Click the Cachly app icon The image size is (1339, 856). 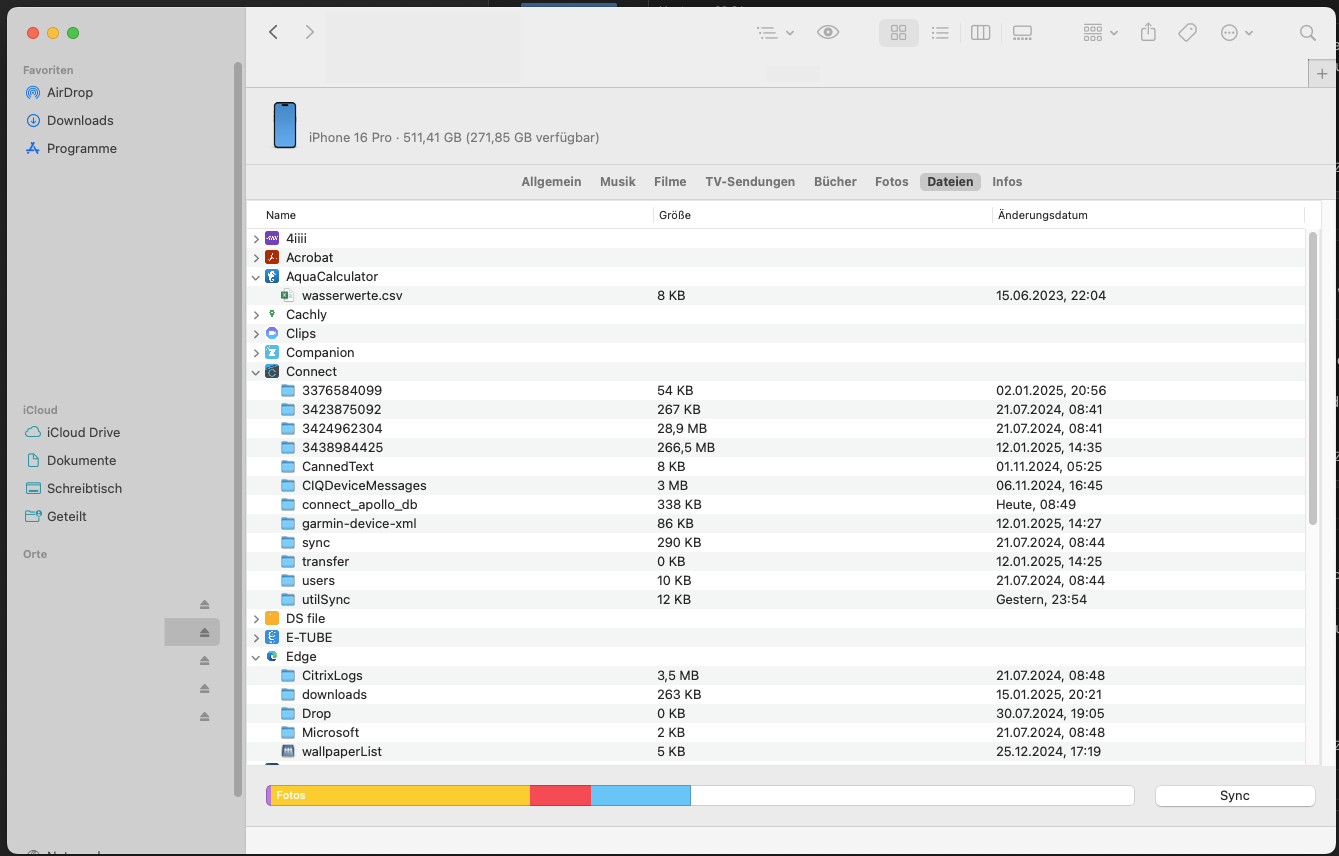tap(272, 314)
